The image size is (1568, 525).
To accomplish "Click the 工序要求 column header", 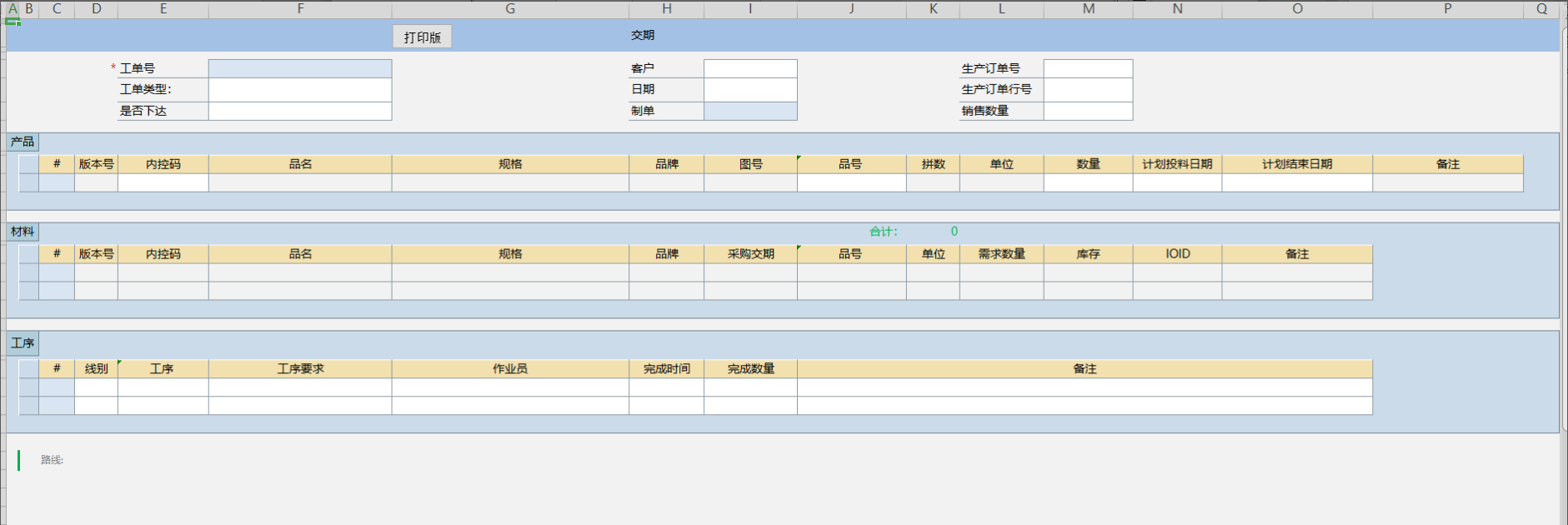I will coord(300,368).
